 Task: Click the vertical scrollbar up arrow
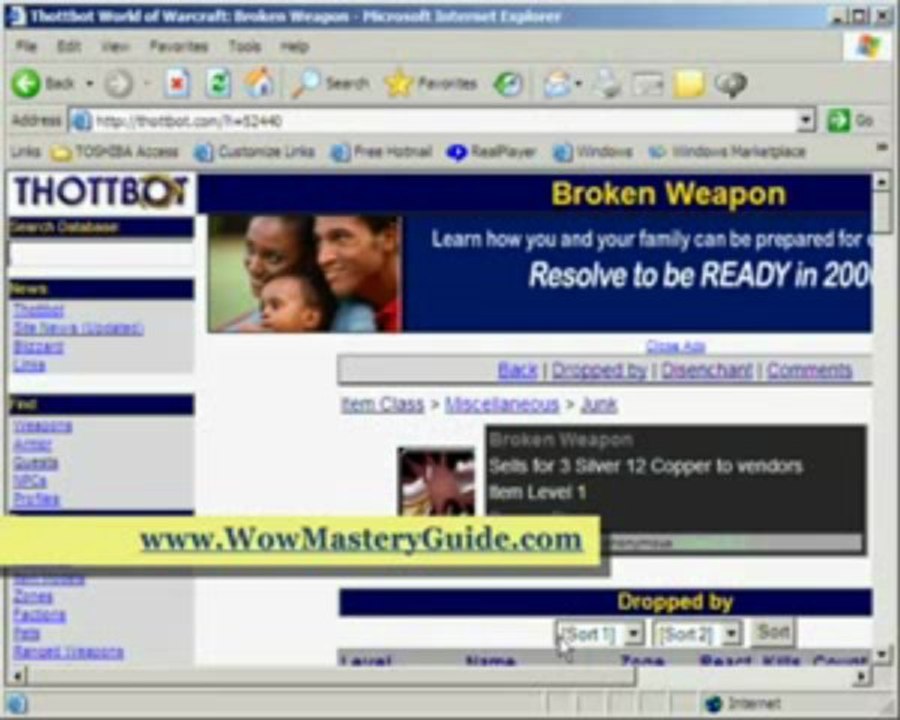tap(882, 183)
